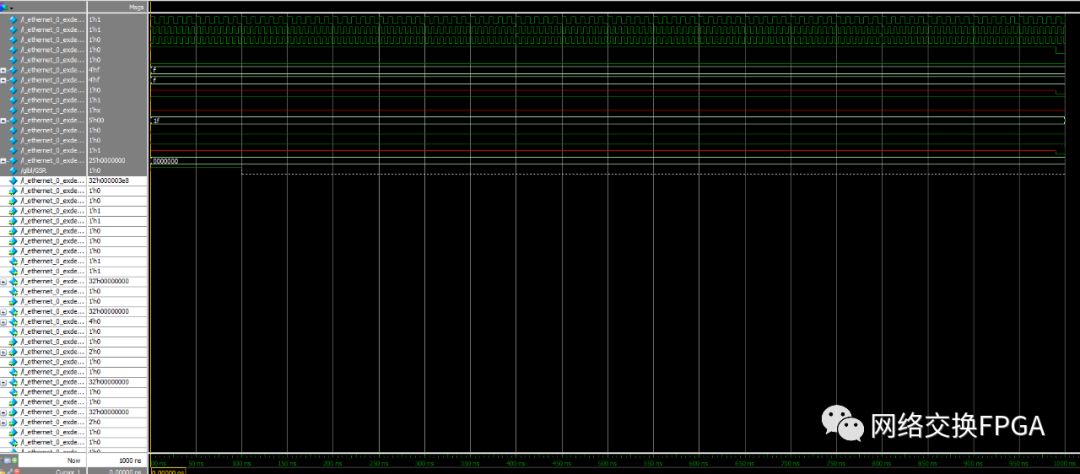Select the signal name in the 1'hx row

(x=52, y=110)
